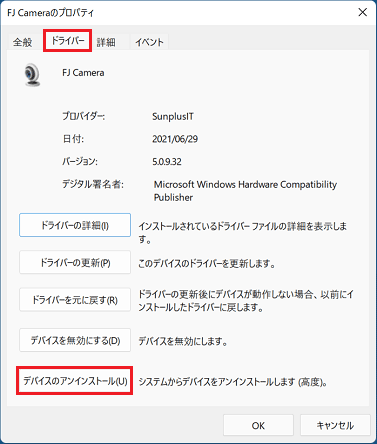Image resolution: width=377 pixels, height=444 pixels.
Task: Close the FJ Camera properties dialog
Action: pos(362,12)
